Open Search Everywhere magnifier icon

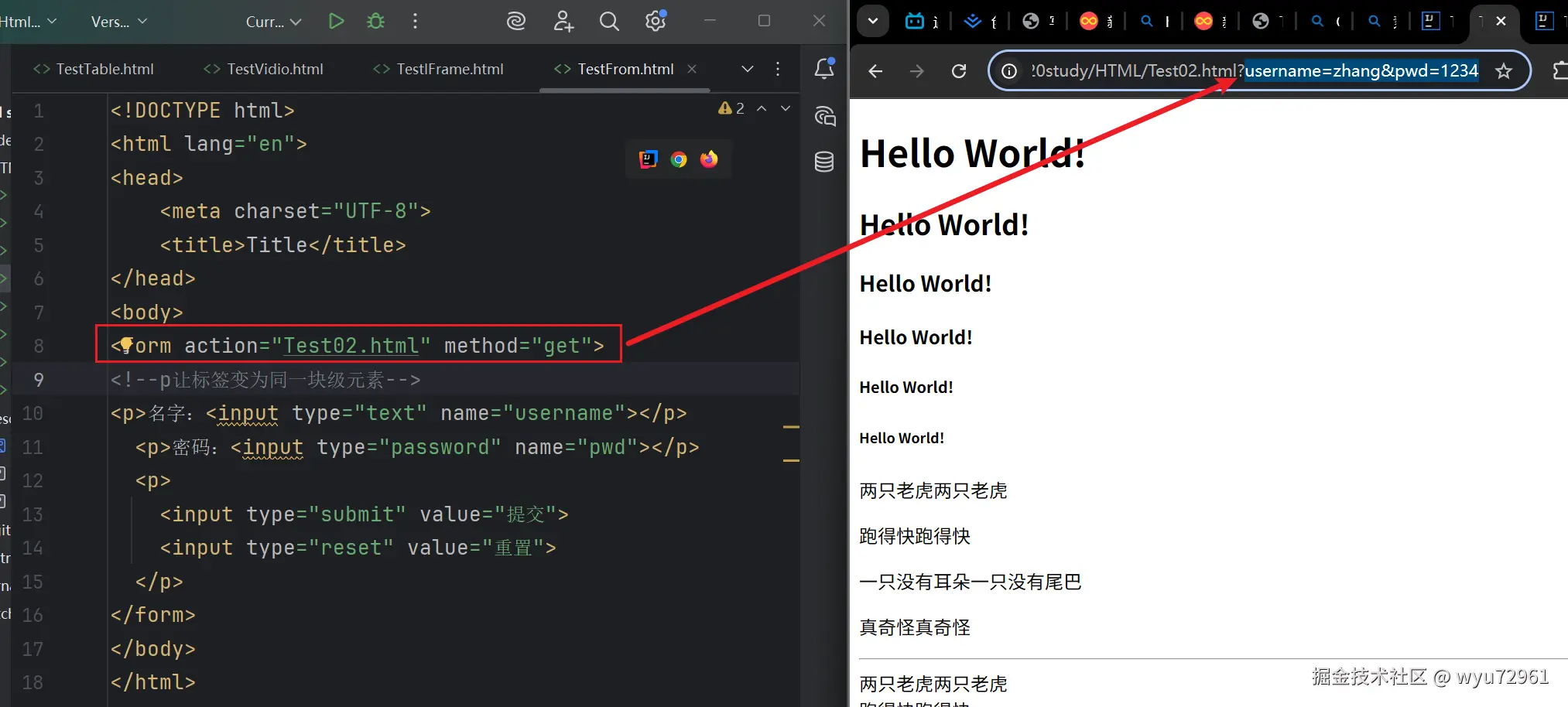tap(610, 22)
